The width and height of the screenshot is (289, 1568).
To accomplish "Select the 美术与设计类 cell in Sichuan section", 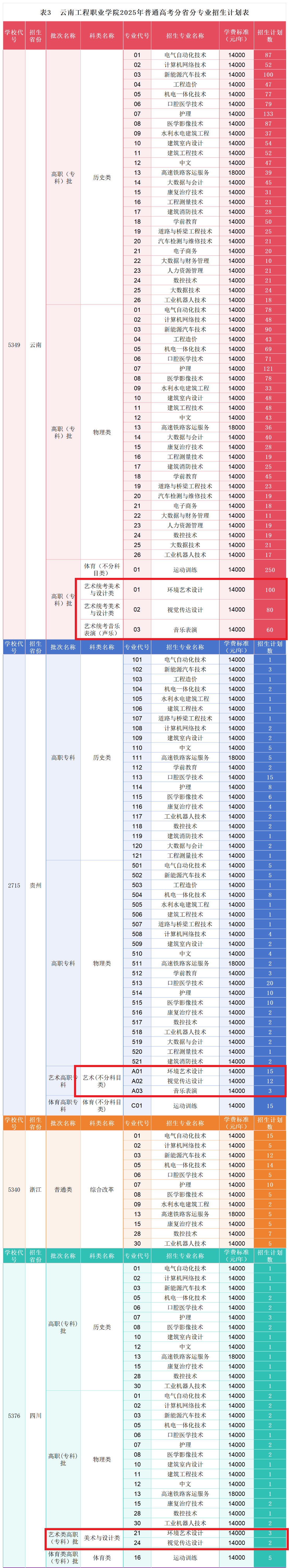I will [x=102, y=1537].
